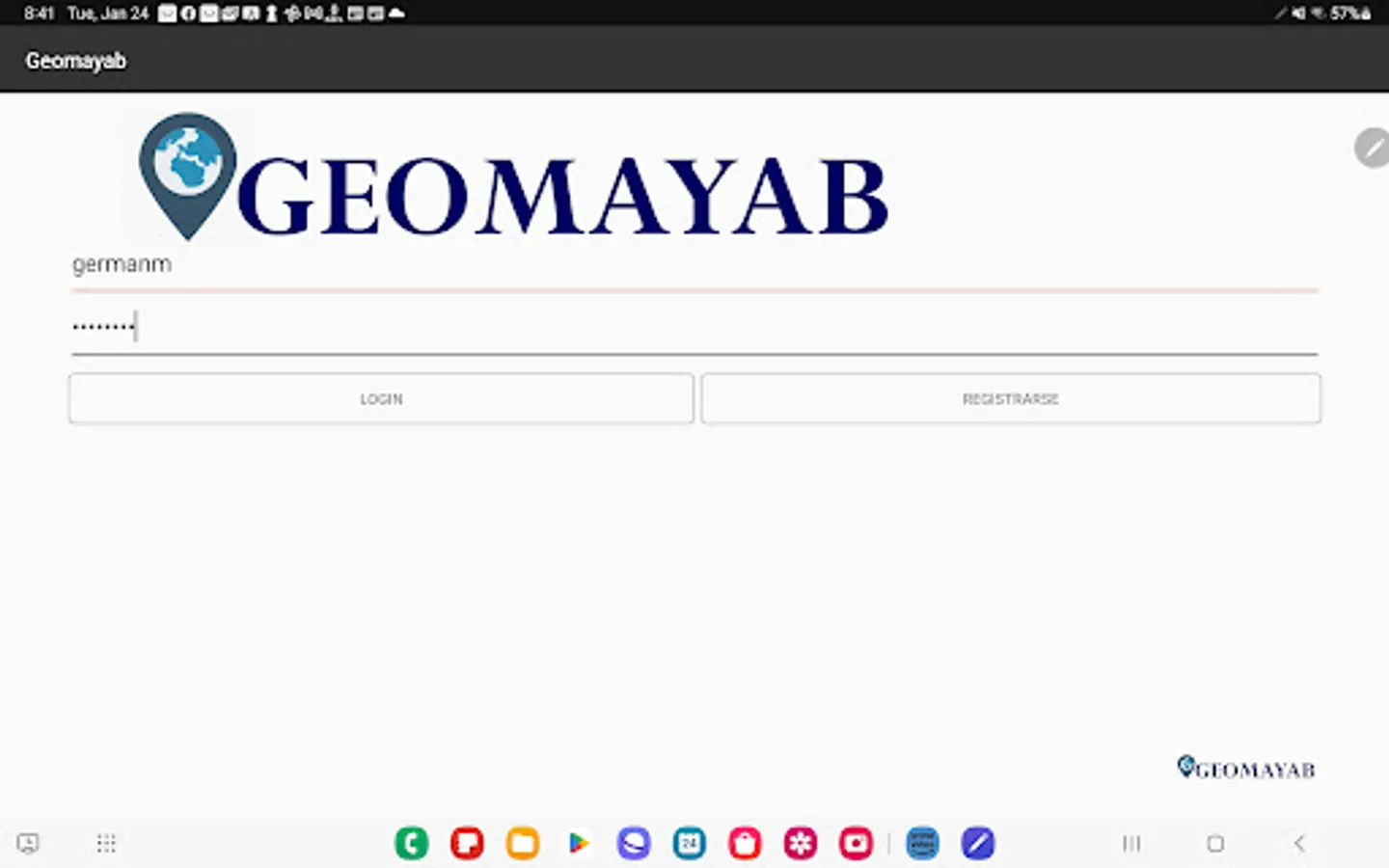Open the Samsung Internet browser icon
This screenshot has height=868, width=1389.
coord(634,844)
